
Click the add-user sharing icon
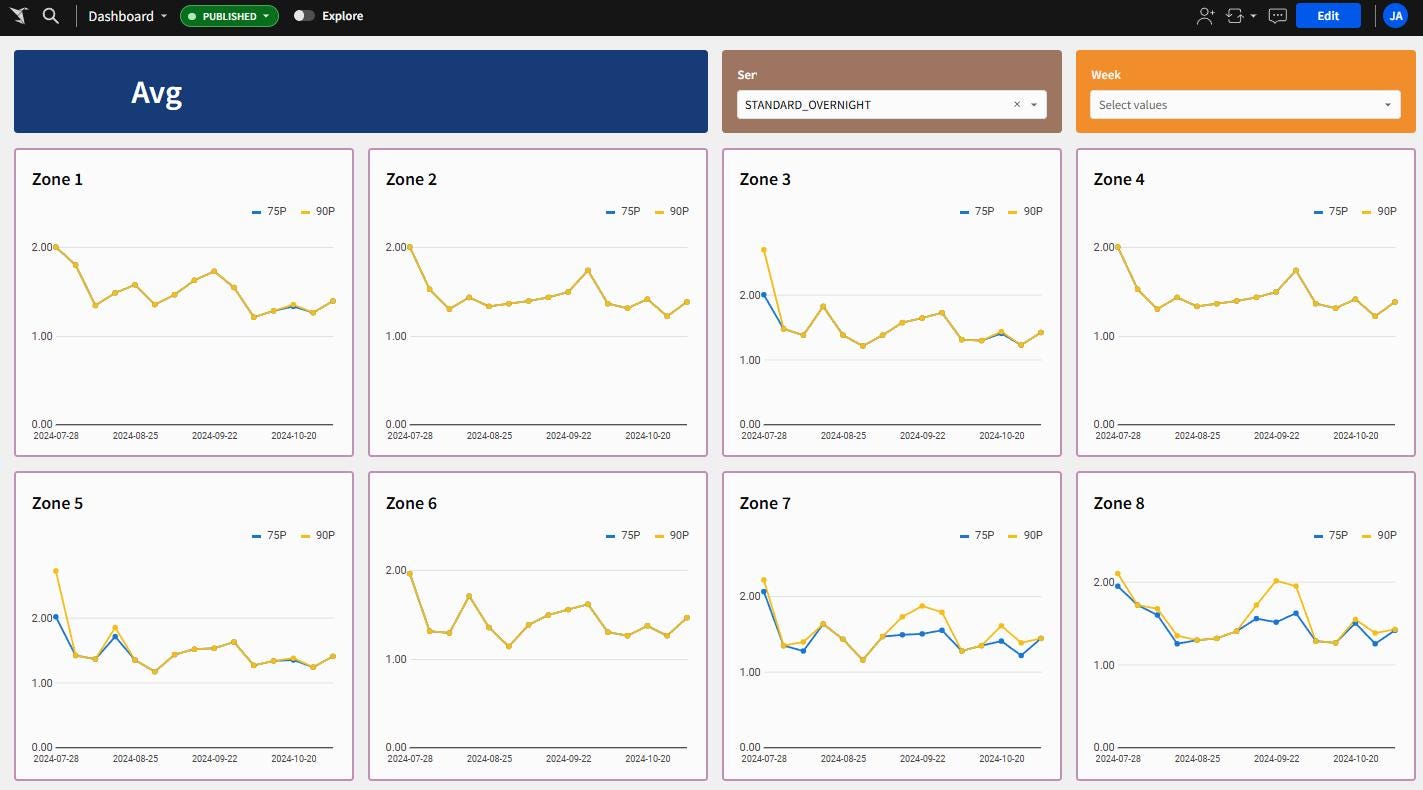tap(1204, 15)
